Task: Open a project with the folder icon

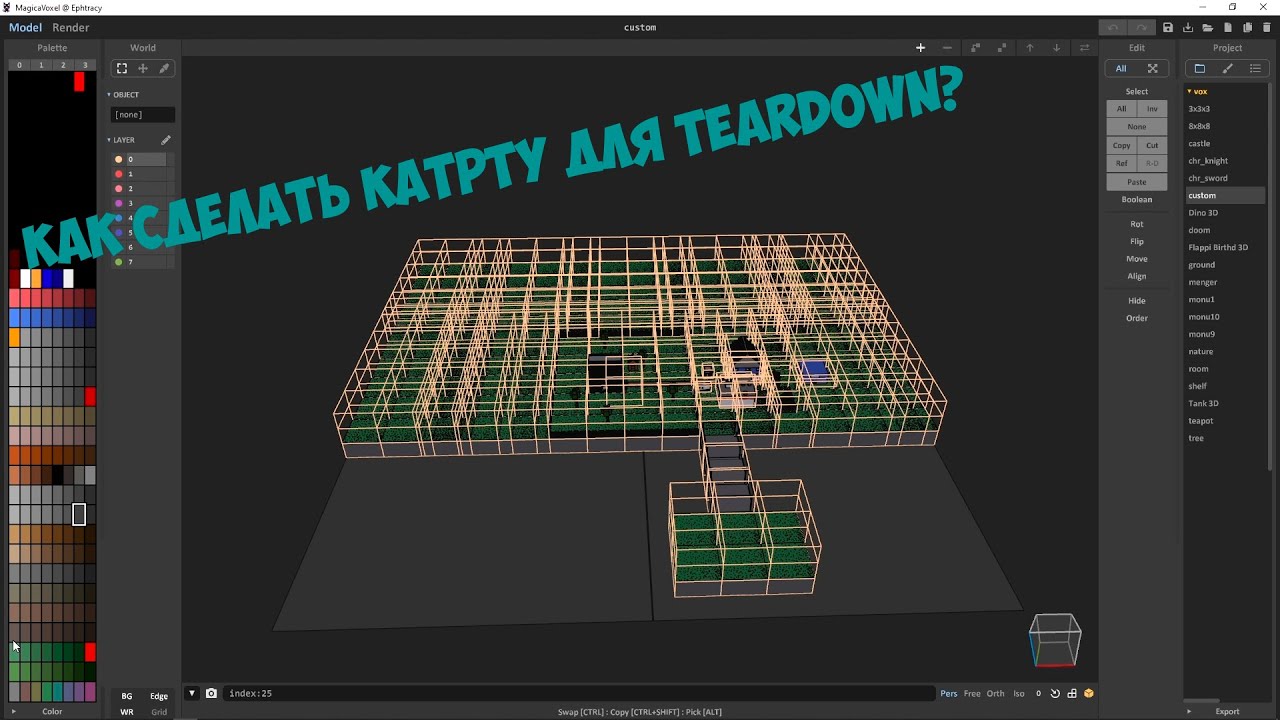Action: coord(1208,28)
